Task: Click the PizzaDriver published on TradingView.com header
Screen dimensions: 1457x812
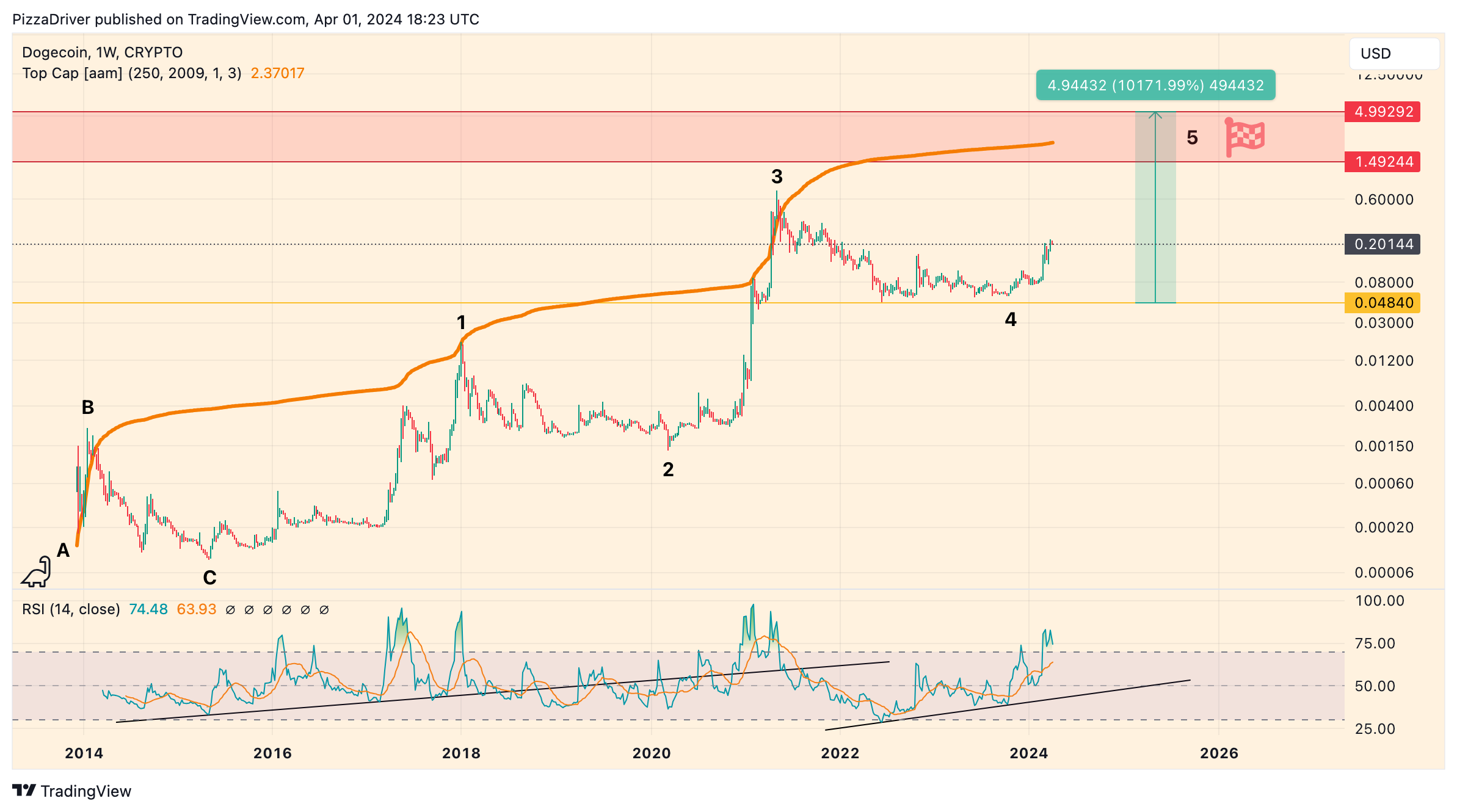Action: pyautogui.click(x=245, y=20)
